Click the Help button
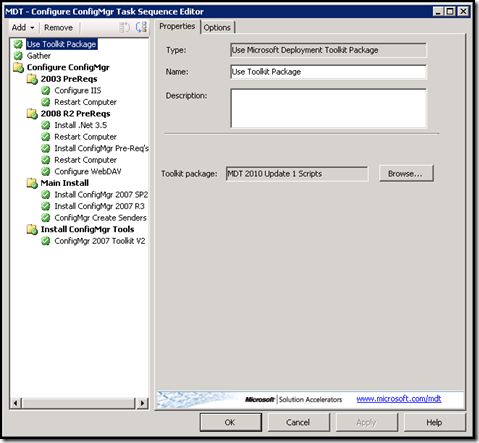This screenshot has width=479, height=443. point(434,422)
